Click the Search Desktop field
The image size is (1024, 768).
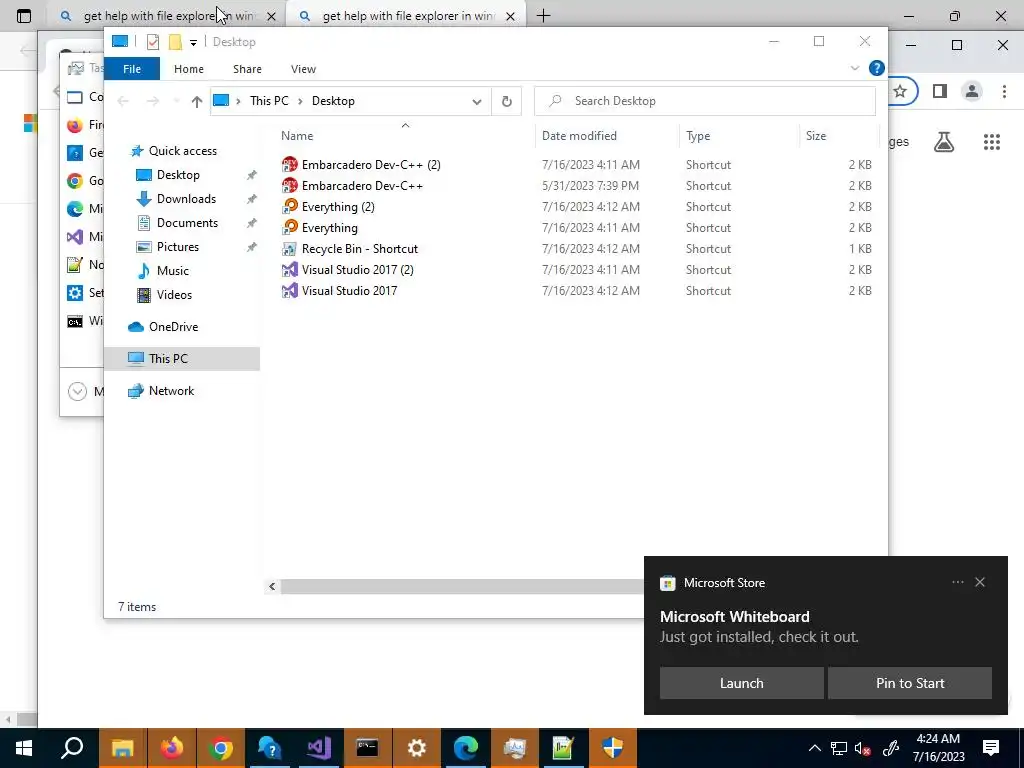(705, 101)
